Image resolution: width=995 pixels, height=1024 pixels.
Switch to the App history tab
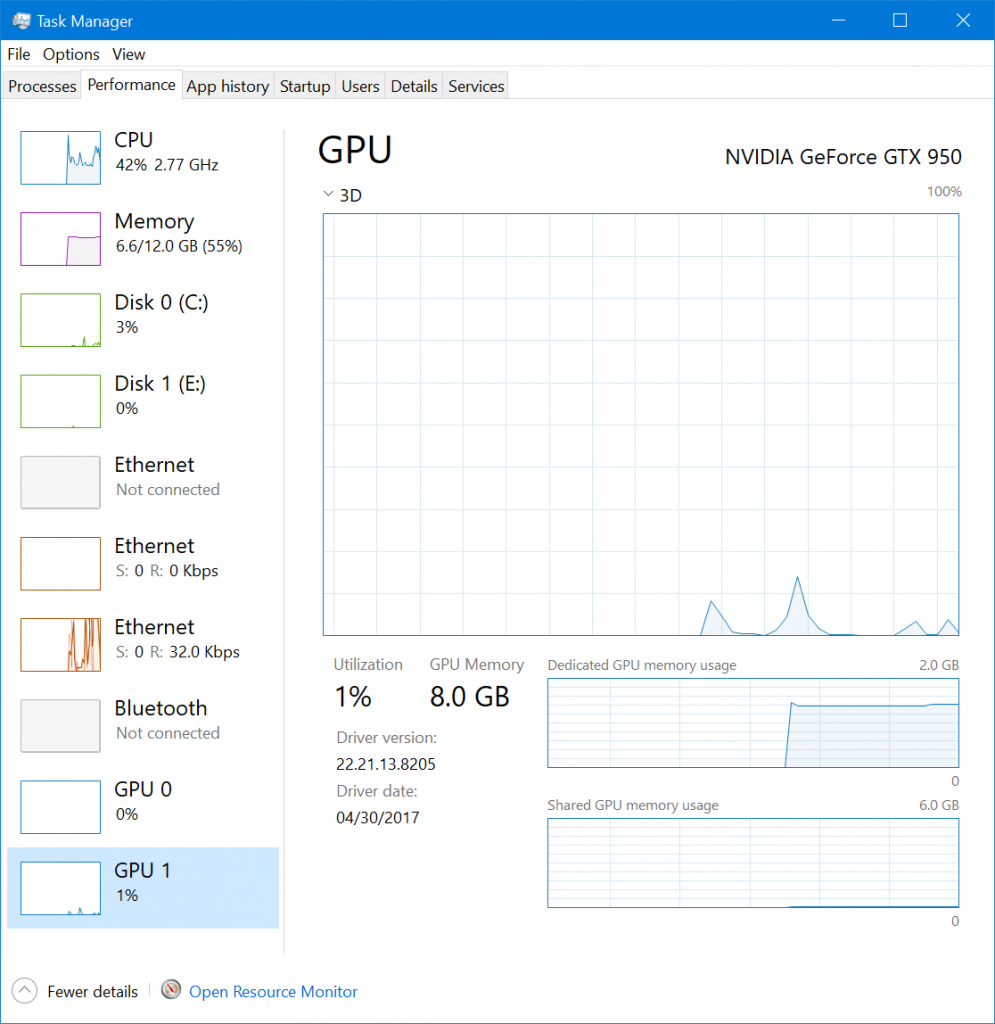(227, 86)
